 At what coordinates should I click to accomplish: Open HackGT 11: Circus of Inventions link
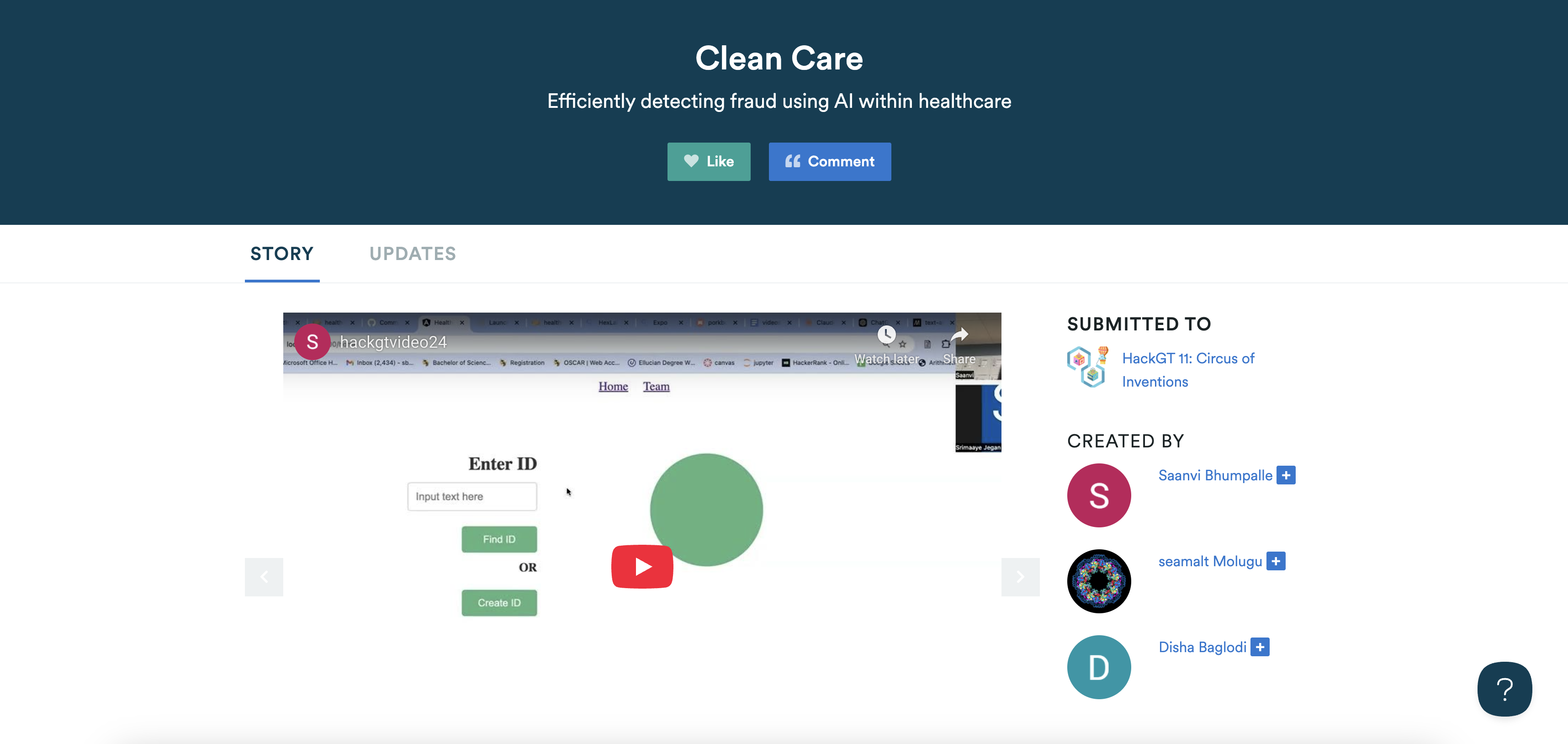point(1187,370)
